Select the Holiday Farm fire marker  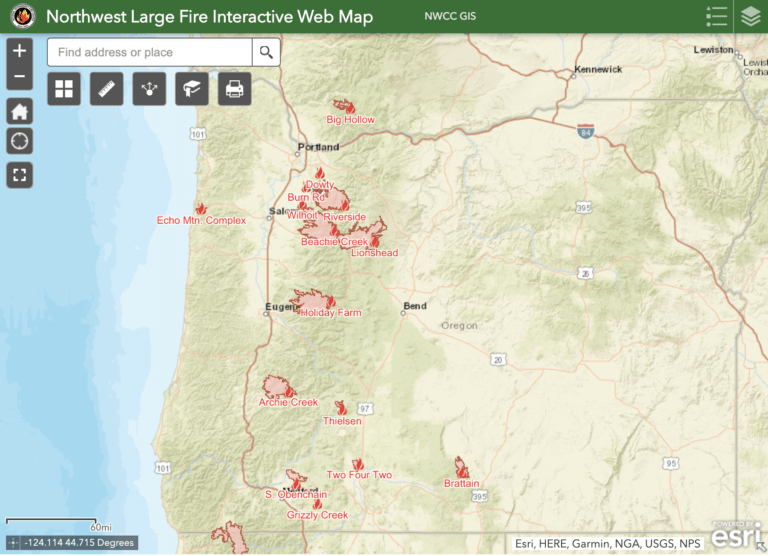[329, 301]
